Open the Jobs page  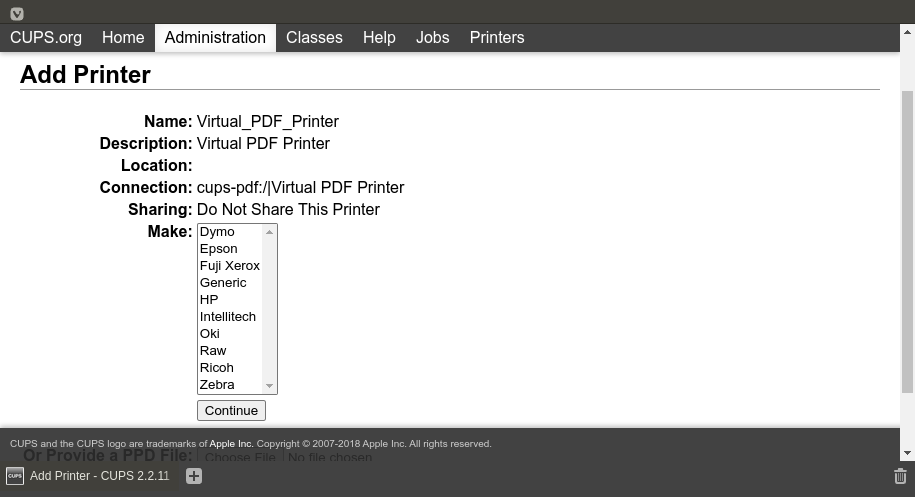point(432,37)
